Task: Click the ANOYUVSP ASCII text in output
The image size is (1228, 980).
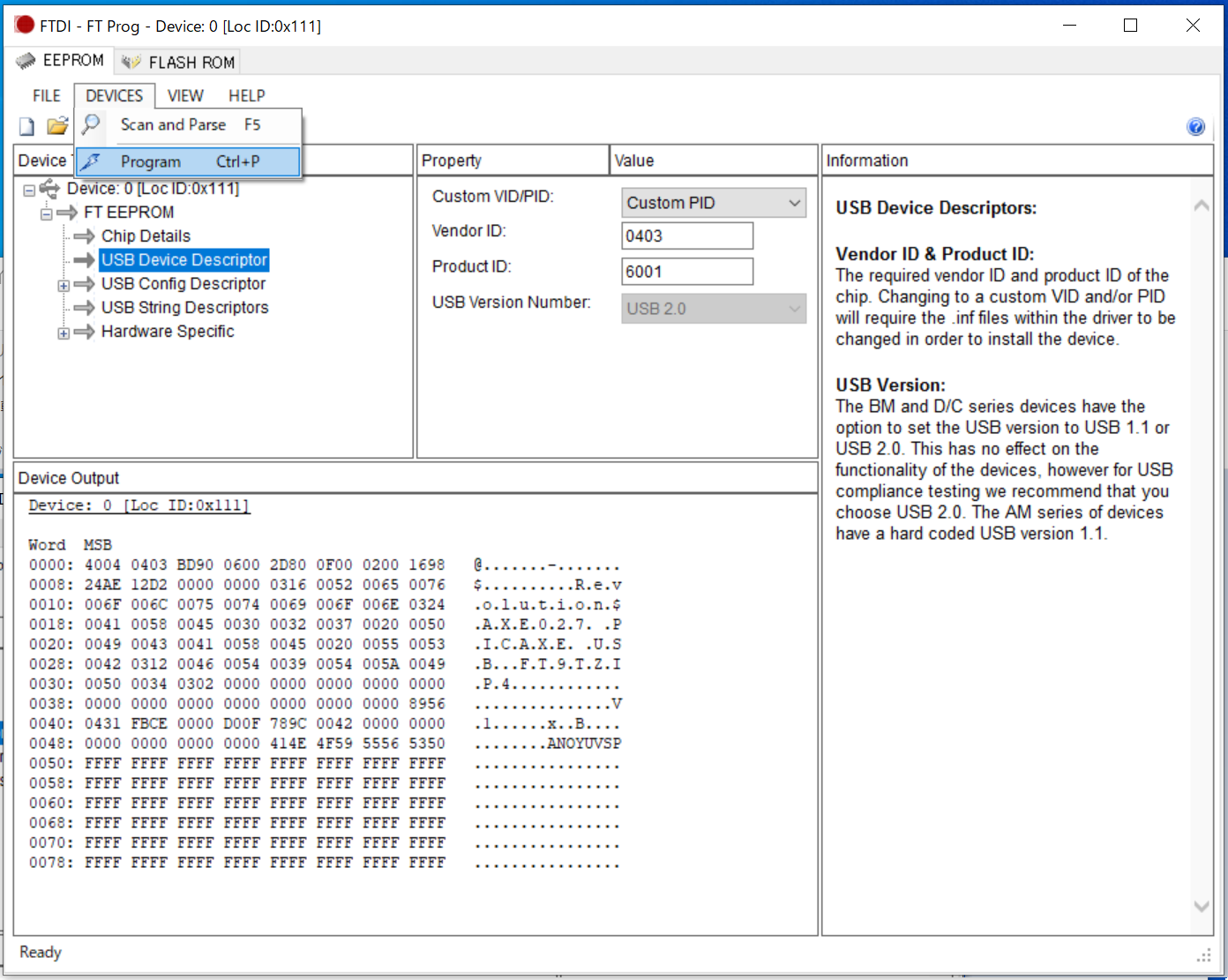Action: point(584,744)
